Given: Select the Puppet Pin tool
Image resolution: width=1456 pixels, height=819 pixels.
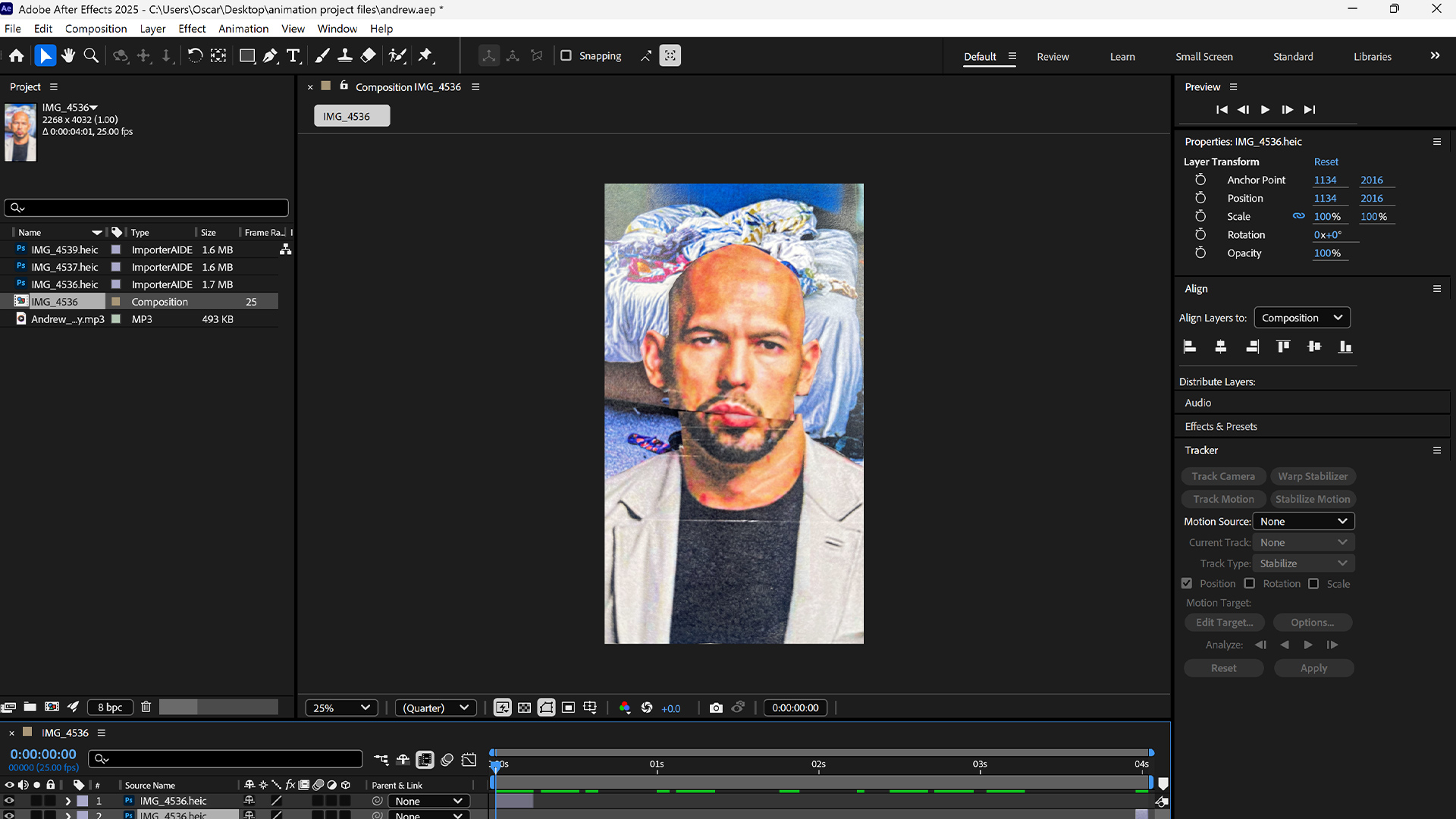Looking at the screenshot, I should point(425,55).
